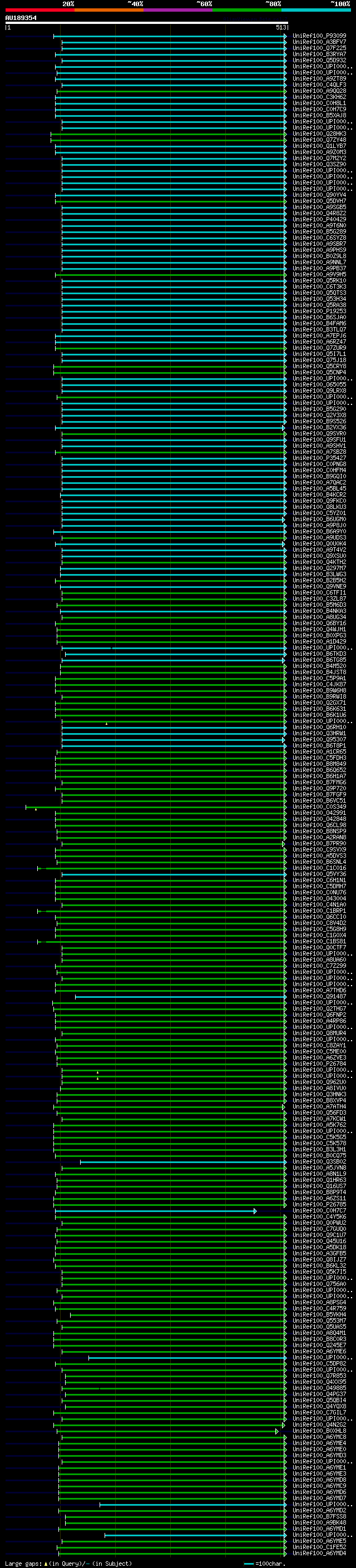This screenshot has width=356, height=1568.
Task: Select UniRef100_Q297M7 link
Action: (319, 568)
